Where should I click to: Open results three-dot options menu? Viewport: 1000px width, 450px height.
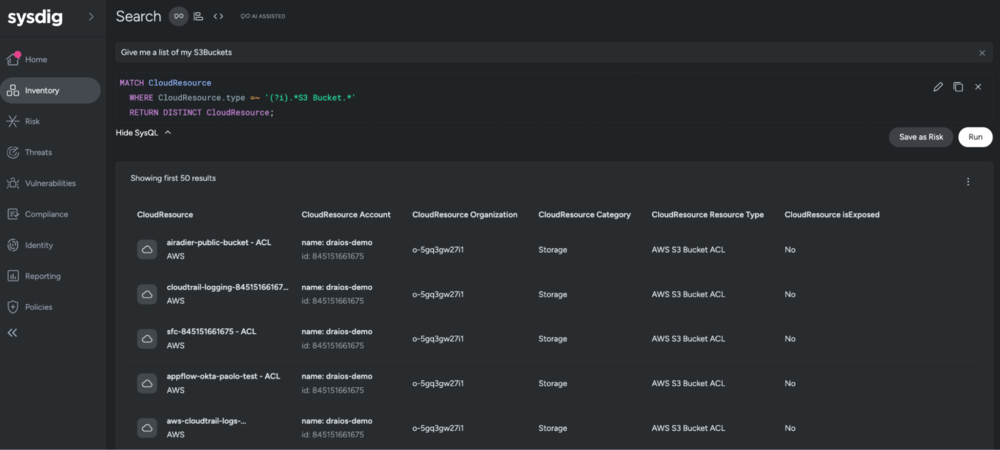click(x=968, y=182)
